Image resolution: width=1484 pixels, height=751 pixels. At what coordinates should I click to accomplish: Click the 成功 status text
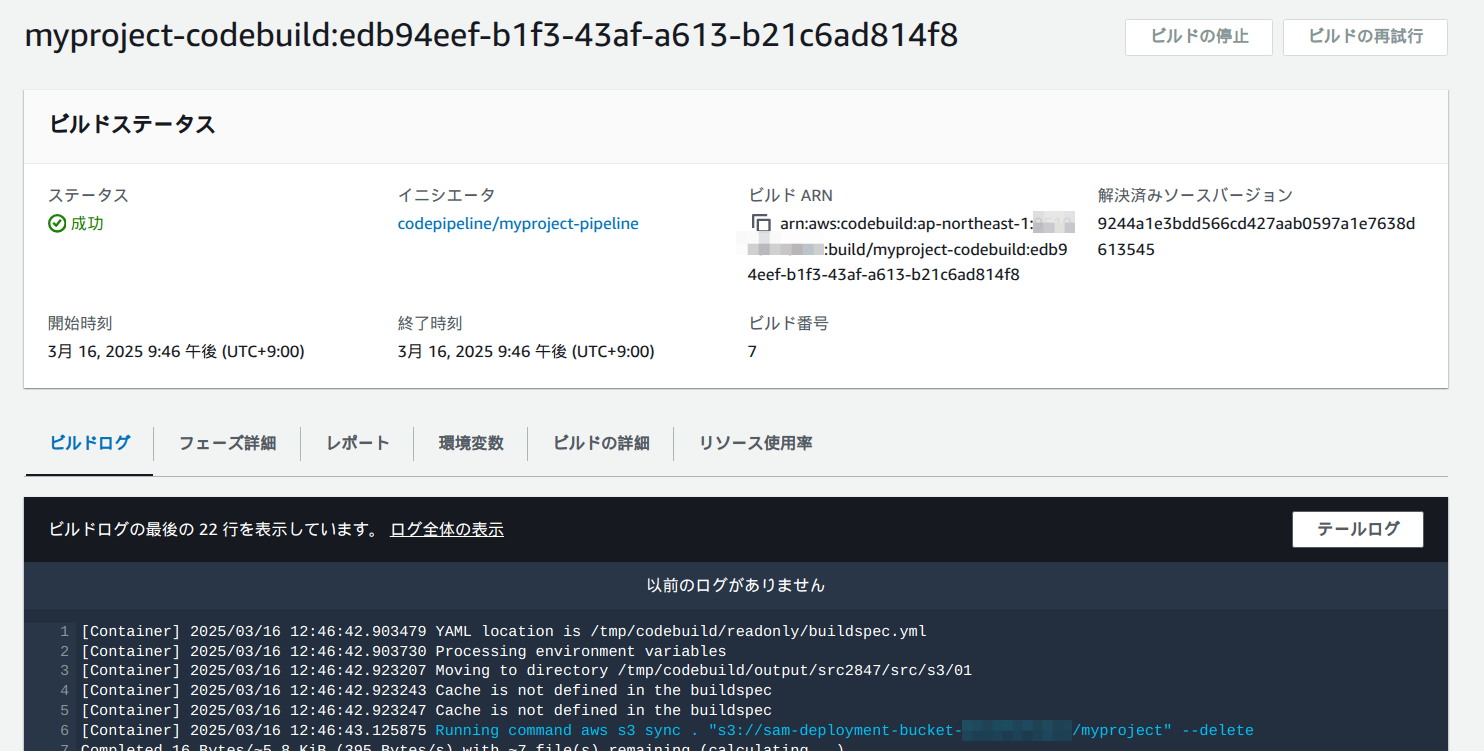pyautogui.click(x=87, y=224)
